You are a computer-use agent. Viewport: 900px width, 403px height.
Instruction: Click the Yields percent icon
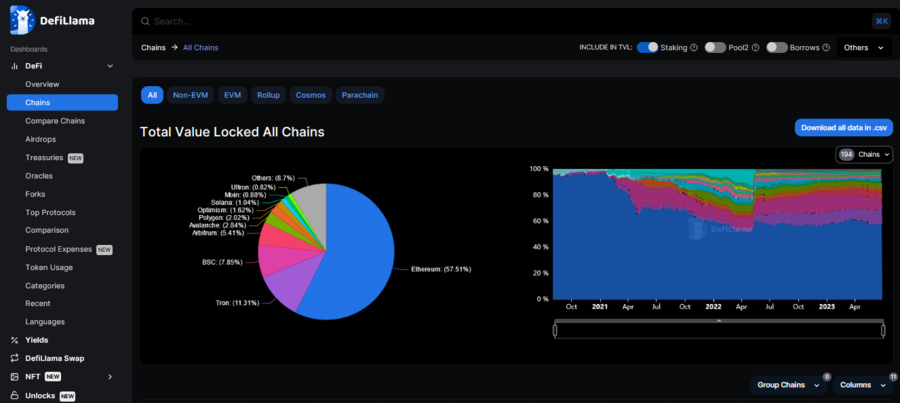(14, 340)
